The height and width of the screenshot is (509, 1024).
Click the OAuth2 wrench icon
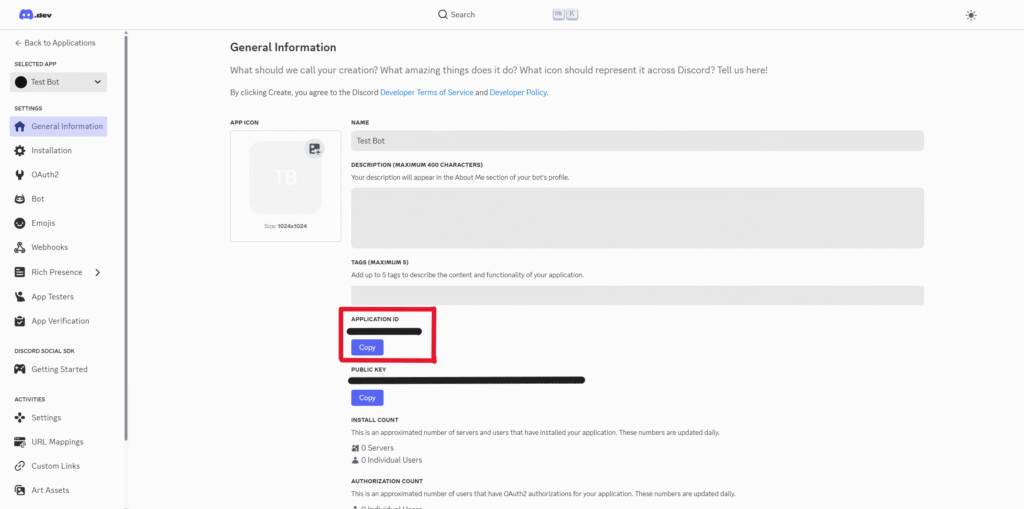[x=20, y=175]
